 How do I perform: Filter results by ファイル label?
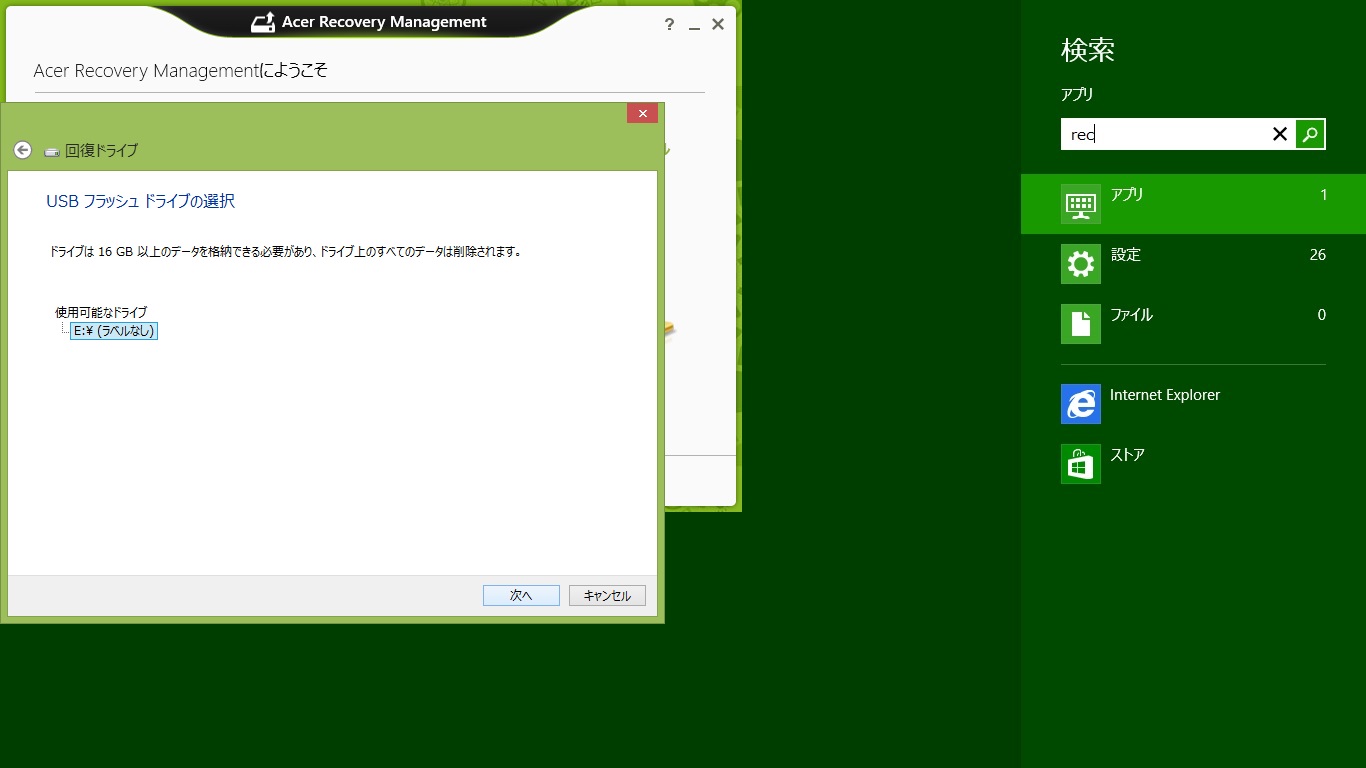pyautogui.click(x=1131, y=315)
